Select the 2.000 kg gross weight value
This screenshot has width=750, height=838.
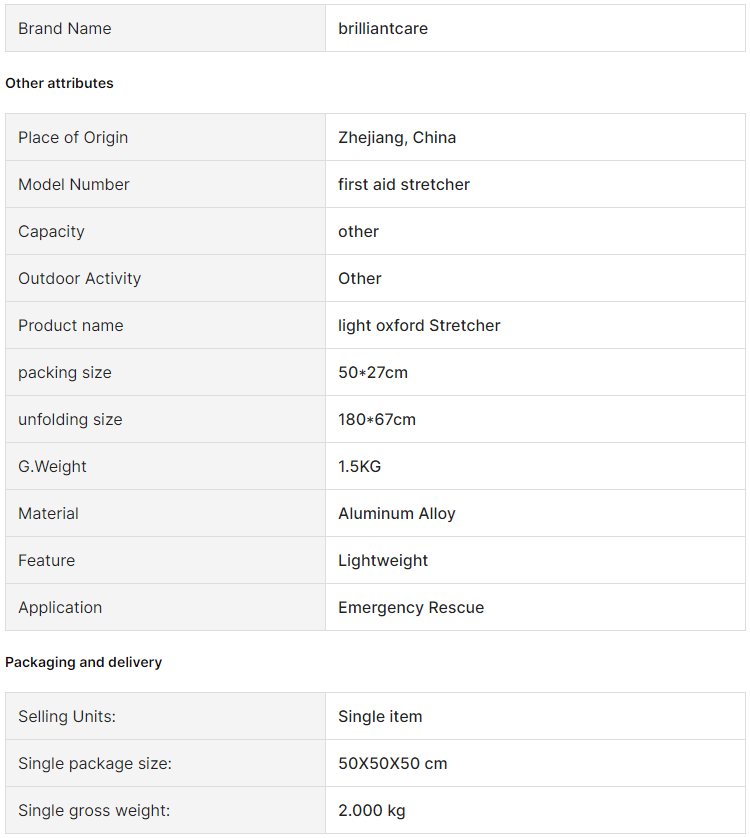(x=372, y=811)
